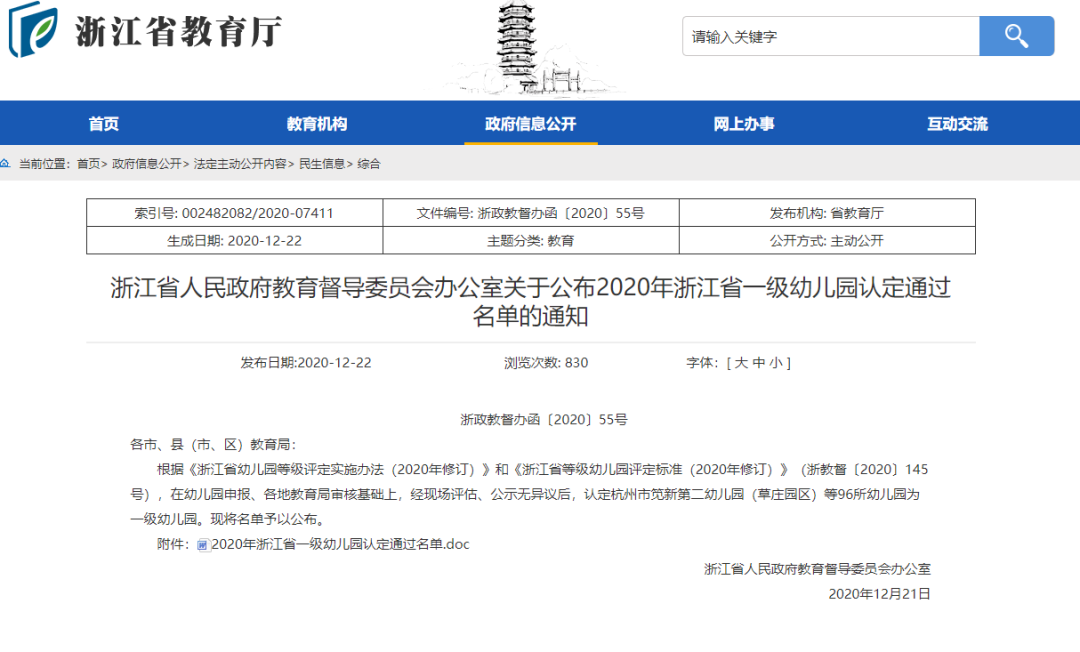
Task: Click the 请输入关键字 search input field
Action: 830,36
